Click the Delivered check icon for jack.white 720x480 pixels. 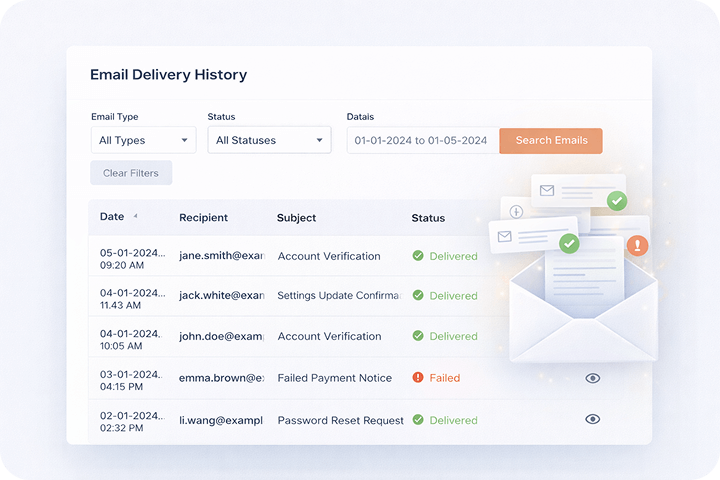point(418,296)
